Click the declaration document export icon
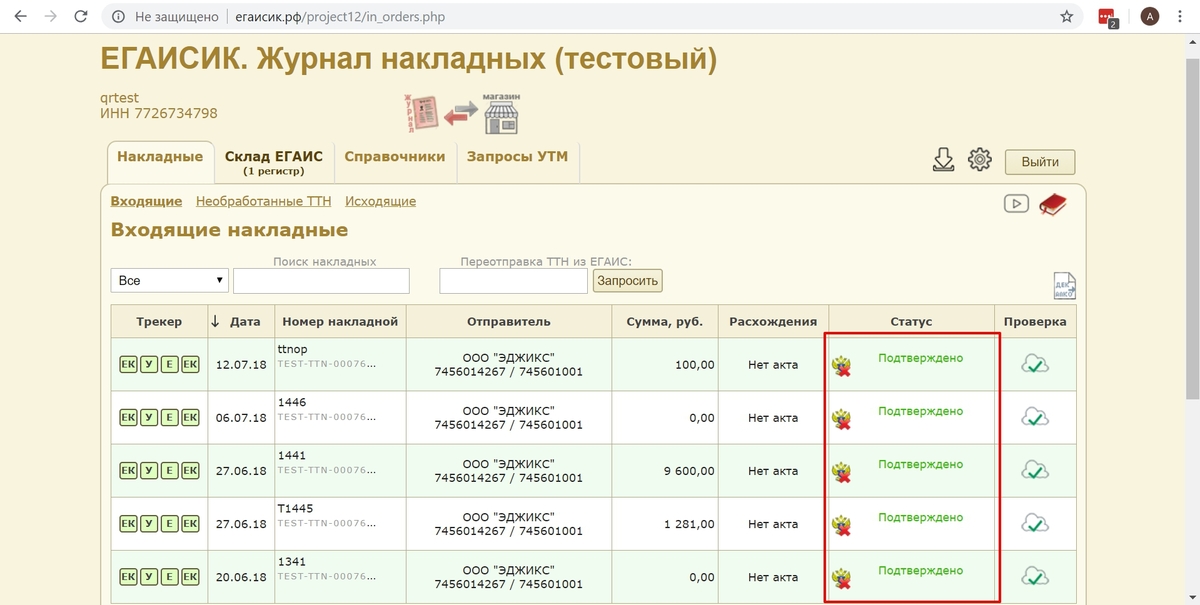The width and height of the screenshot is (1200, 605). (x=1064, y=286)
